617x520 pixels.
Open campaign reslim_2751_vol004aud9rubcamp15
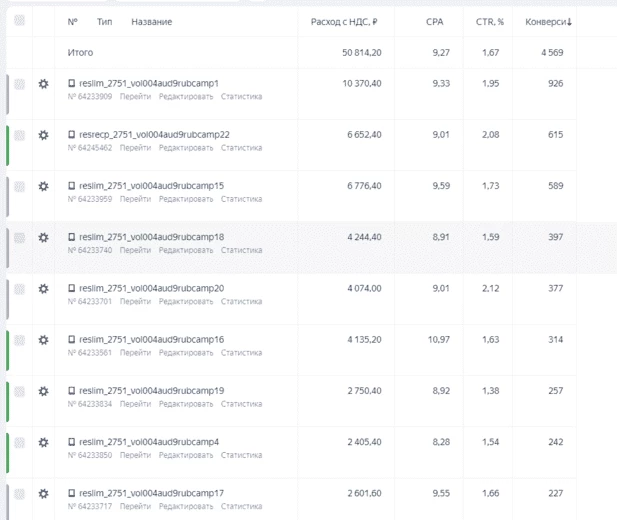pos(151,185)
